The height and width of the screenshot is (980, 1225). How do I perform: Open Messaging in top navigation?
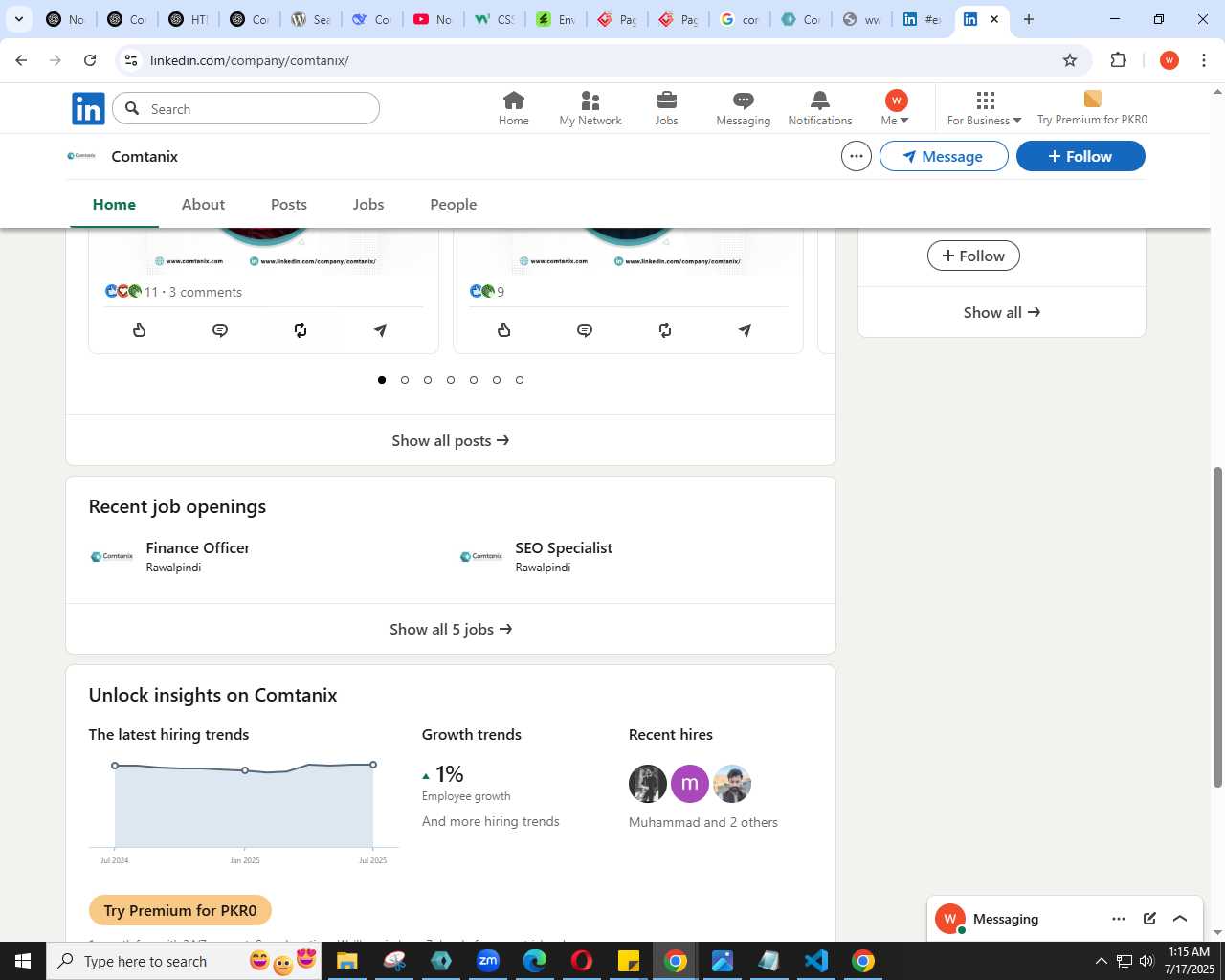[744, 108]
